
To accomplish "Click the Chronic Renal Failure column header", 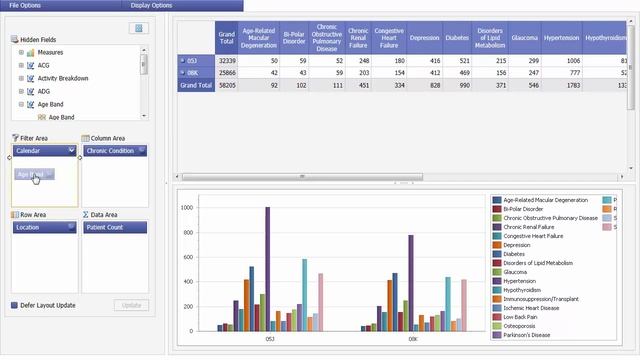I will 358,38.
